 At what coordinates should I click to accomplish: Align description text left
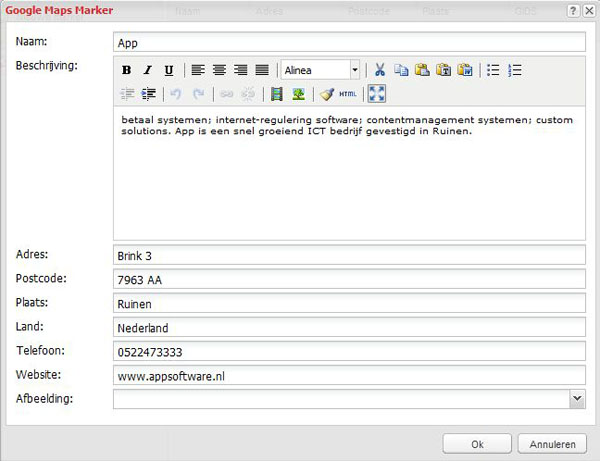pyautogui.click(x=198, y=70)
